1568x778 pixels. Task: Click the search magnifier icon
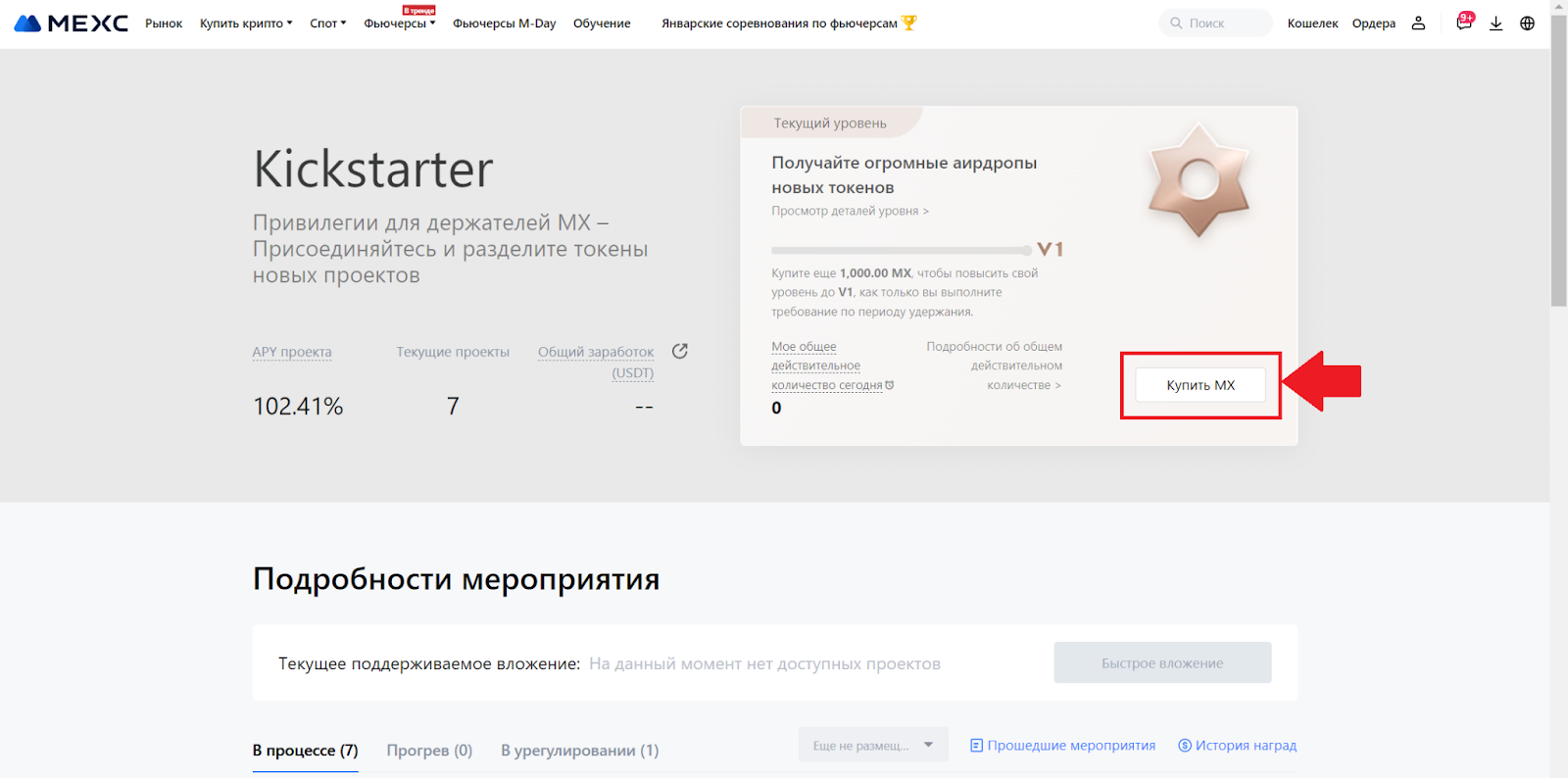click(x=1176, y=24)
